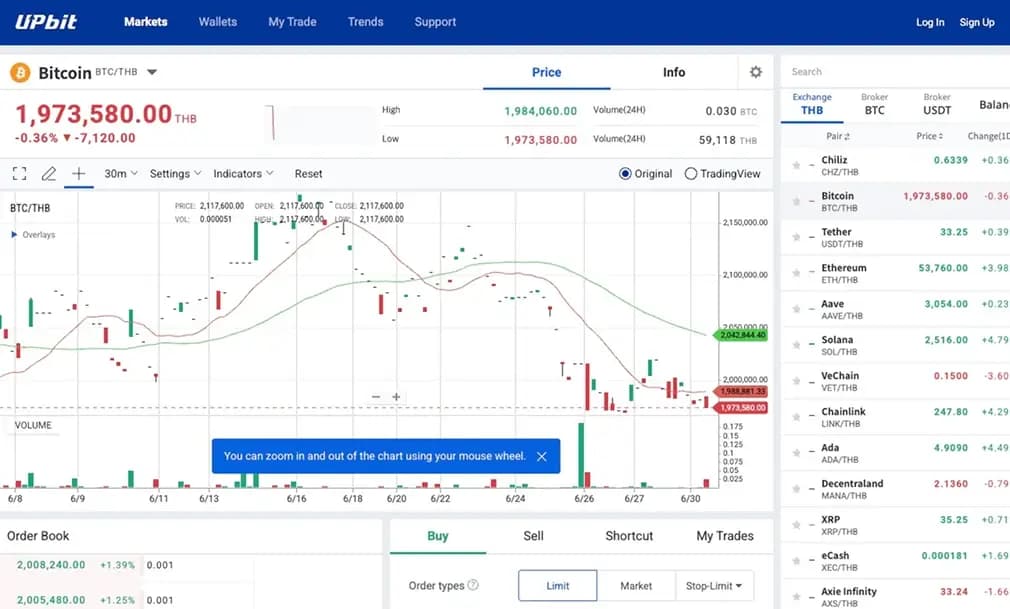Choose the Limit order type
The height and width of the screenshot is (609, 1010).
click(x=558, y=585)
